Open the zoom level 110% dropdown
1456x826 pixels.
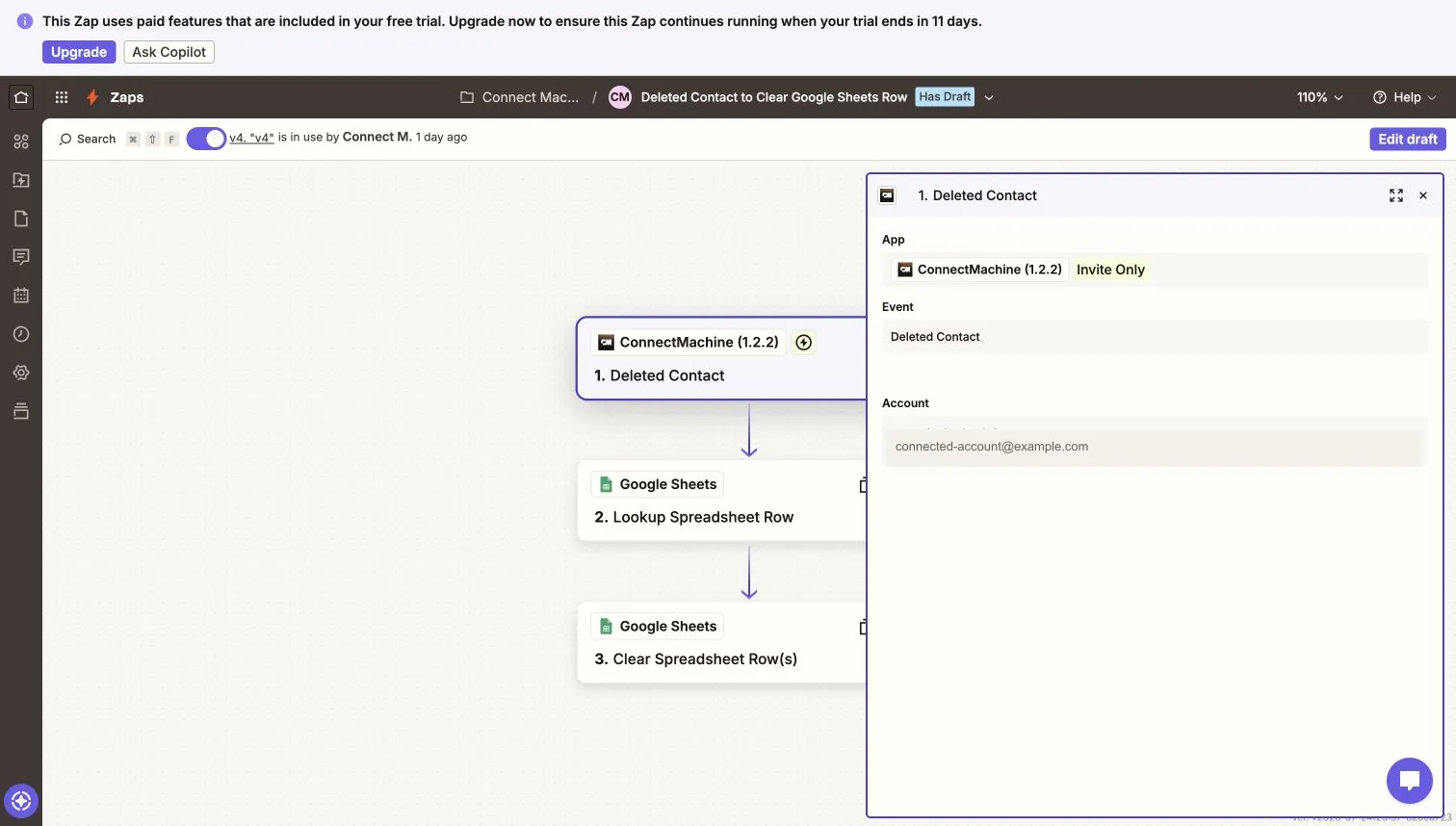(x=1319, y=97)
